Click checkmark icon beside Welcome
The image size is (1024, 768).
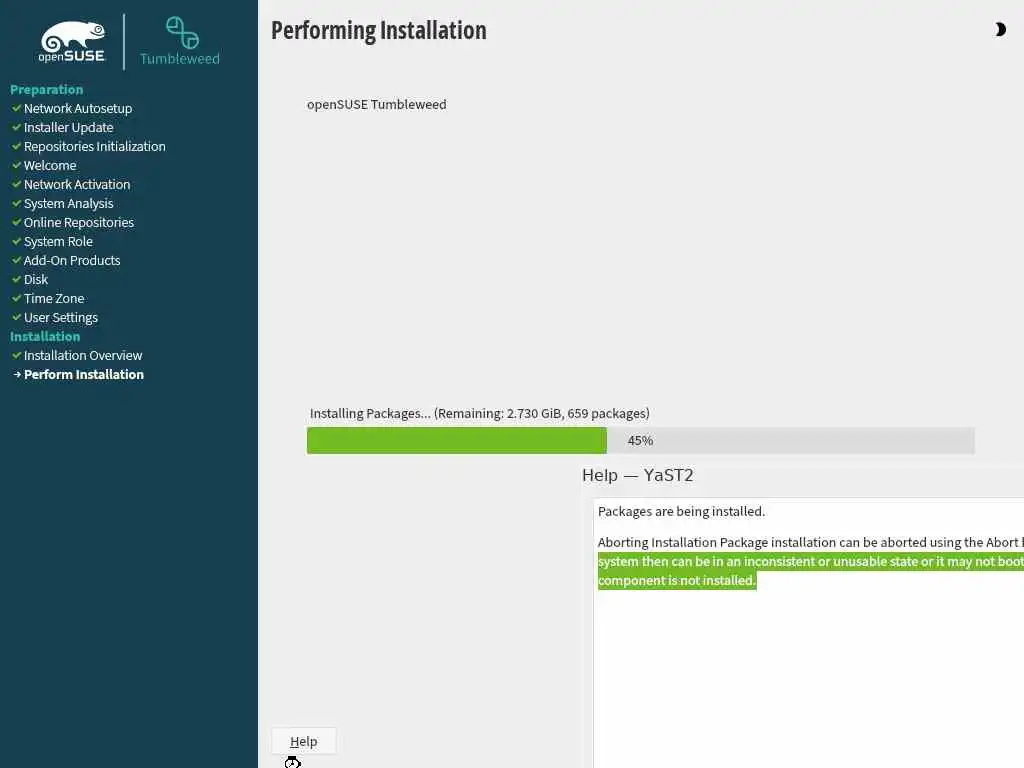tap(17, 165)
